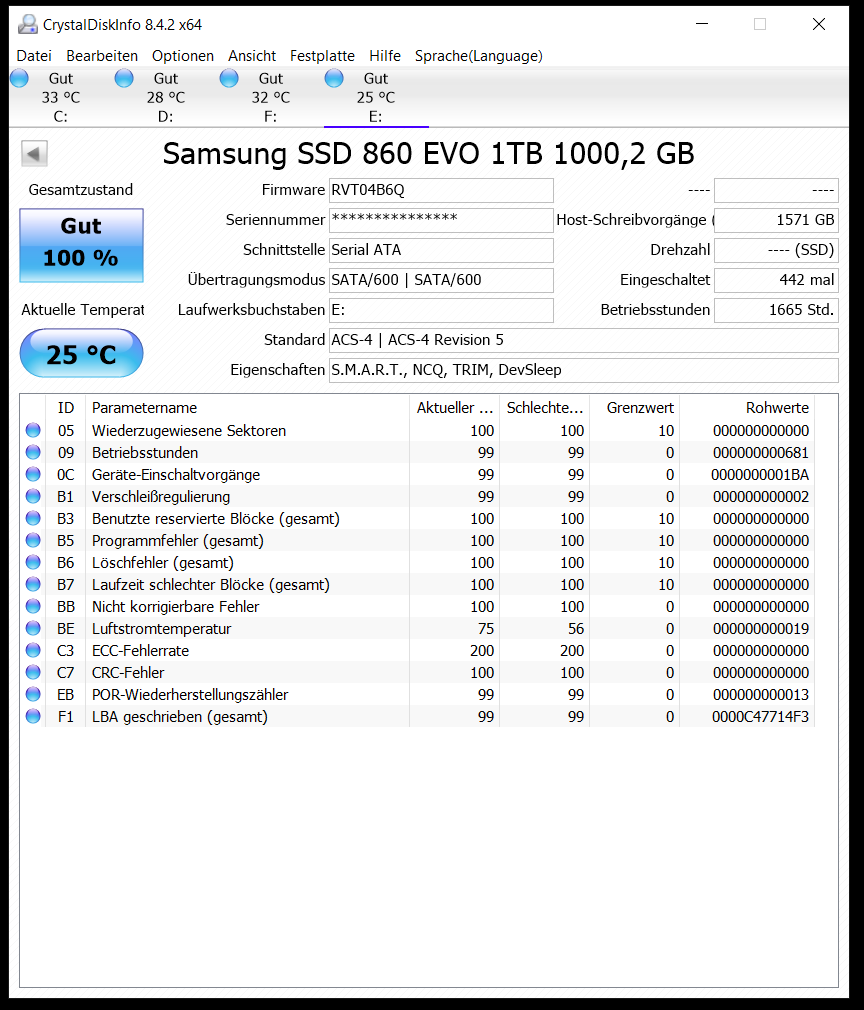This screenshot has height=1010, width=864.
Task: Switch to the F: drive tab showing 32 °C
Action: (271, 97)
